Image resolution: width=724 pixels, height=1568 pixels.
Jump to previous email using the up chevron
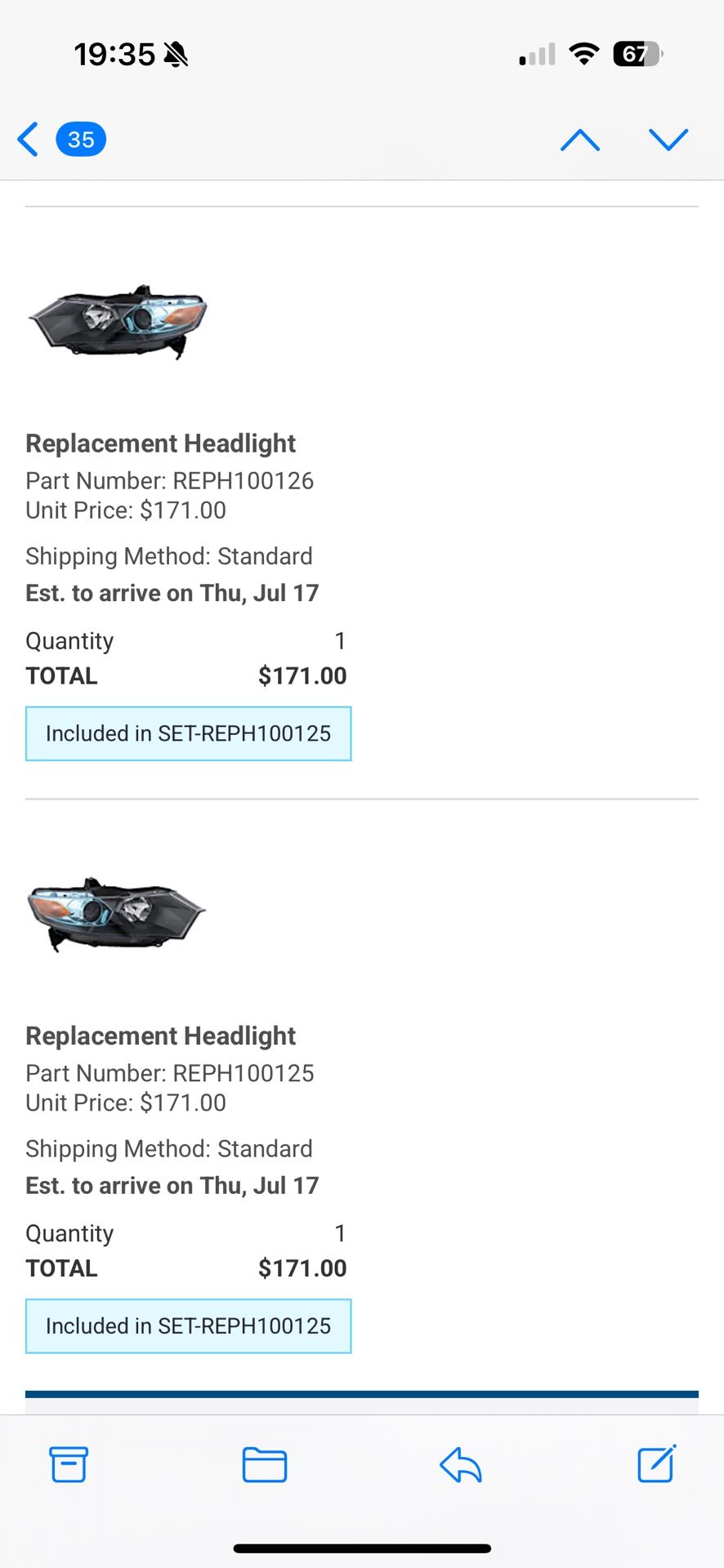click(580, 139)
